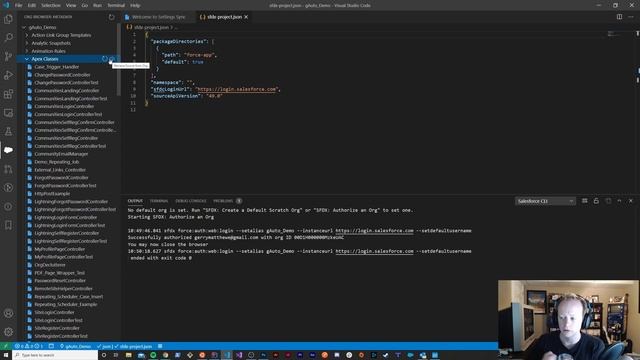Open first login.salesforce.com link in output
Image resolution: width=640 pixels, height=360 pixels.
tap(374, 231)
